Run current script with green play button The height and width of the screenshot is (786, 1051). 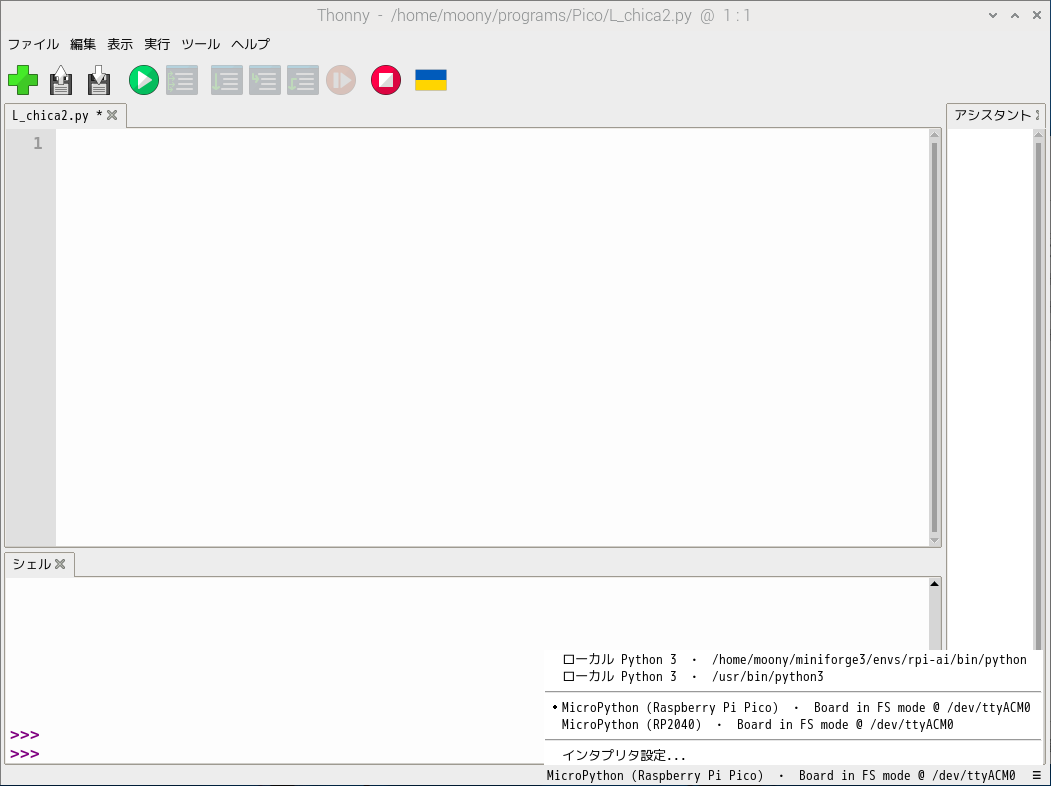pyautogui.click(x=143, y=80)
